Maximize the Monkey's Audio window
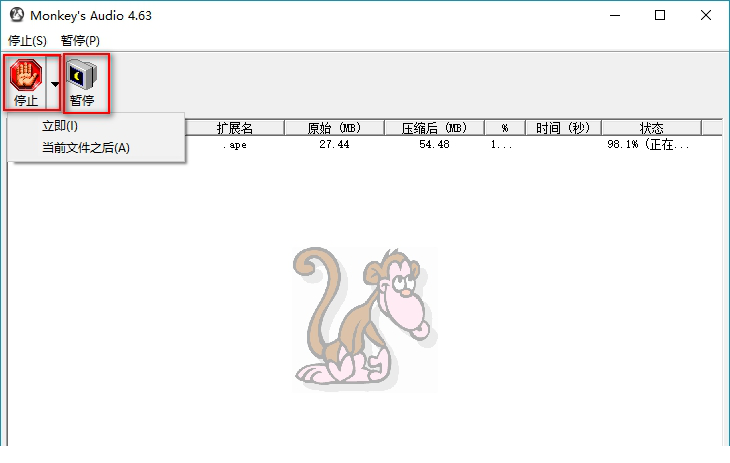Viewport: 730px width, 463px height. (660, 16)
